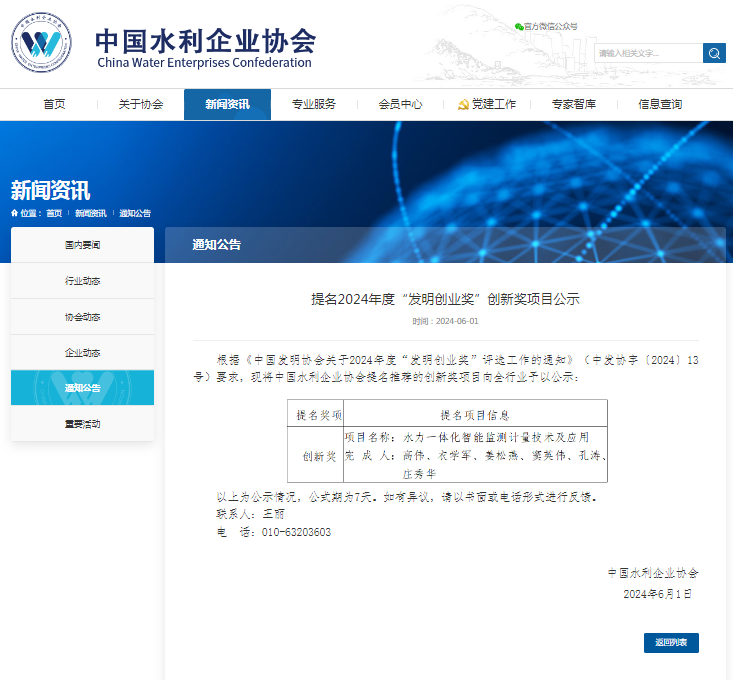Focus the search text input field

(648, 53)
